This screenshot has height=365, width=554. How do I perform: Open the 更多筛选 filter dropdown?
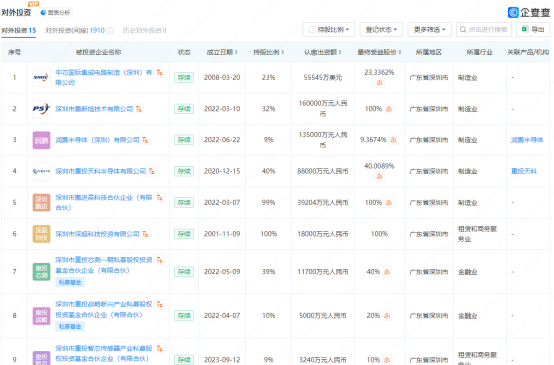coord(430,30)
